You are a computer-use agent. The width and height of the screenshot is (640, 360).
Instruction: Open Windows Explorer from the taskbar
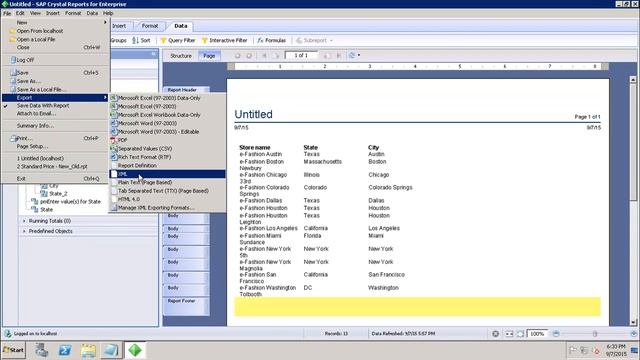88,350
